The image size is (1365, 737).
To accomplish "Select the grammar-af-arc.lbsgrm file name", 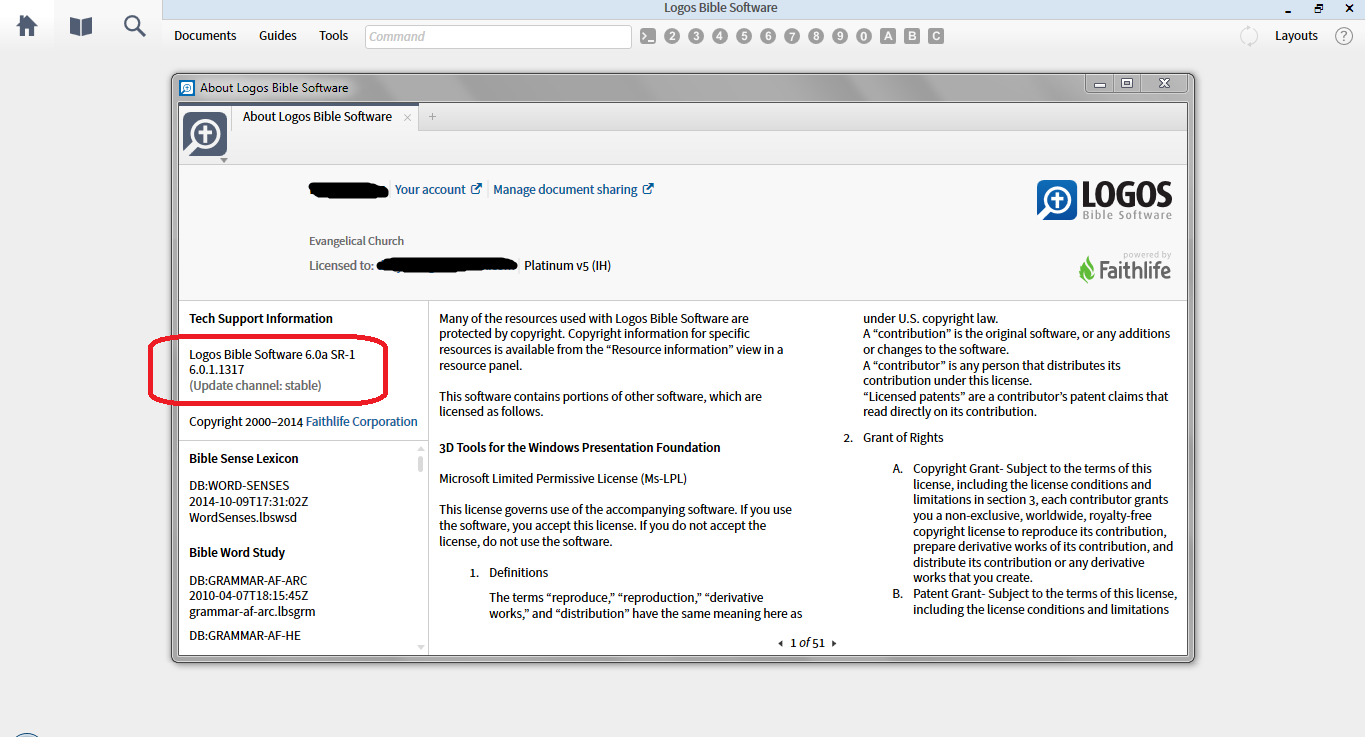I will (x=252, y=612).
